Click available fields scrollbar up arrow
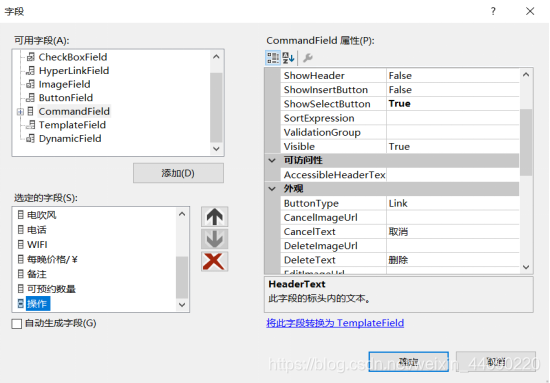Viewport: 550px width, 383px height. tap(216, 57)
